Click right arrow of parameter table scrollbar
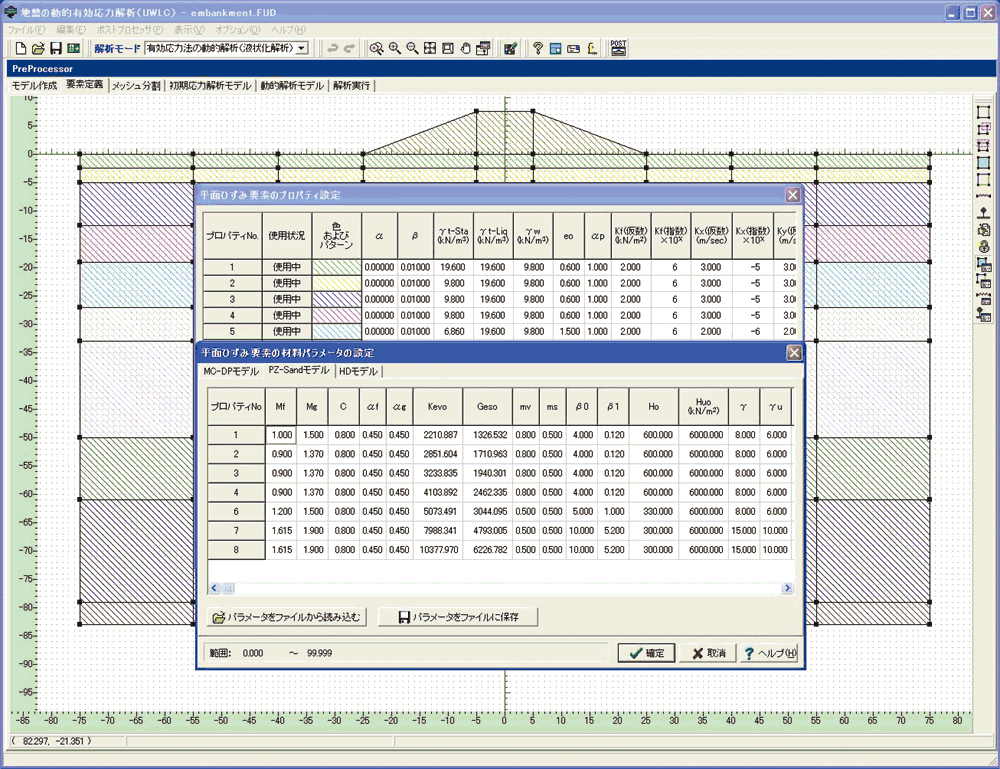This screenshot has height=769, width=1000. [788, 588]
